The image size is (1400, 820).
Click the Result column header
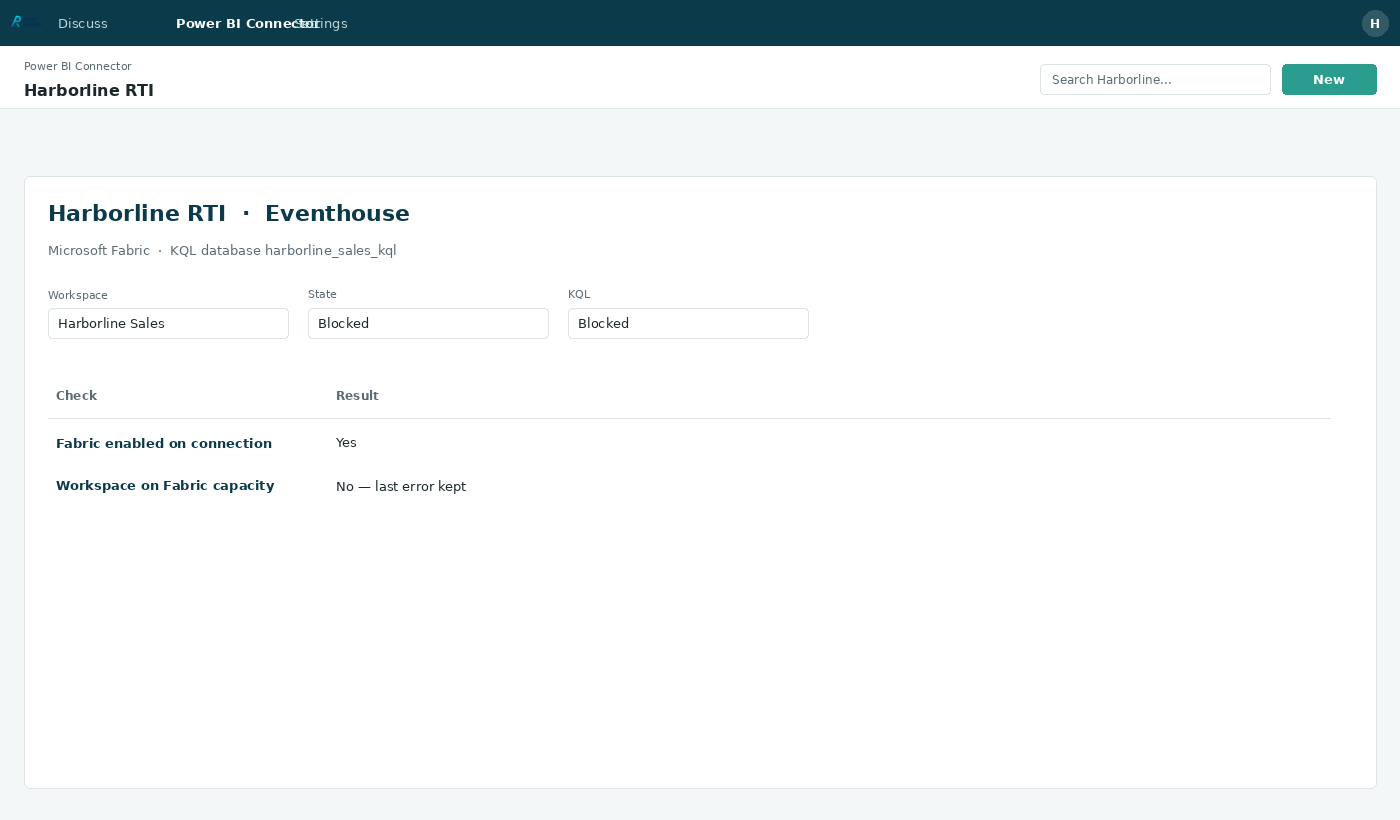click(357, 396)
